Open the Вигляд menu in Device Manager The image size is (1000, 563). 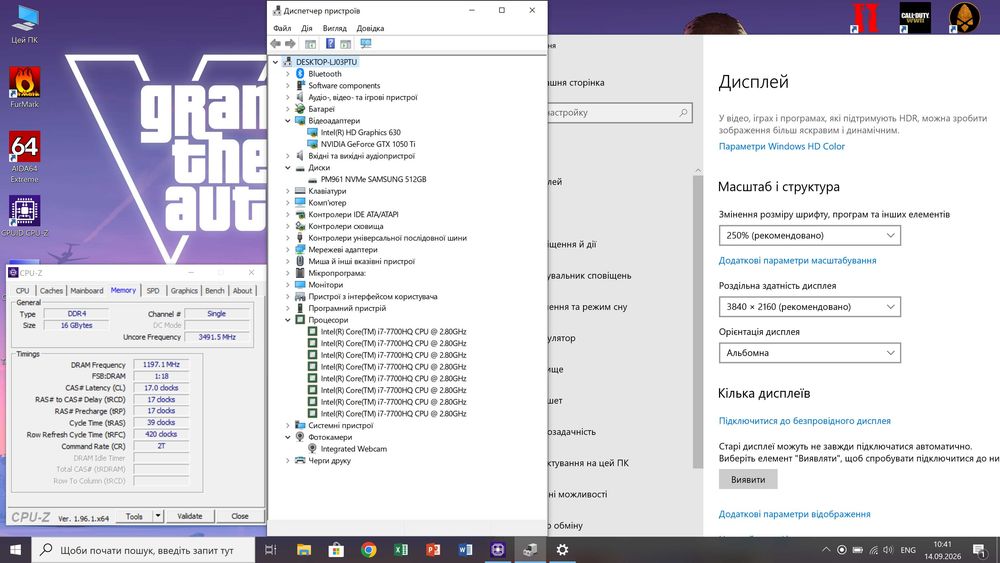pos(335,28)
